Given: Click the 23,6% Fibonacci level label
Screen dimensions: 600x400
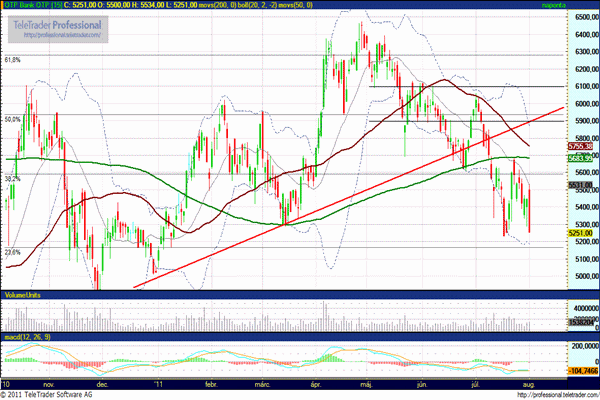Looking at the screenshot, I should tap(13, 251).
